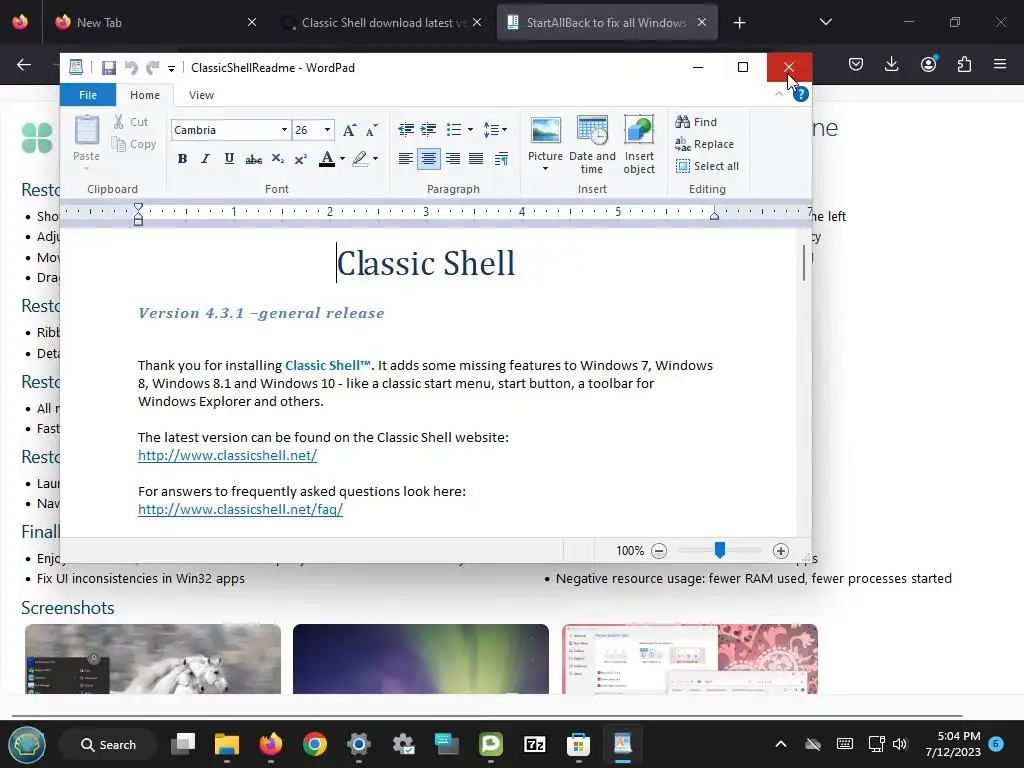Viewport: 1024px width, 768px height.
Task: Click the bullet list icon
Action: coord(454,129)
